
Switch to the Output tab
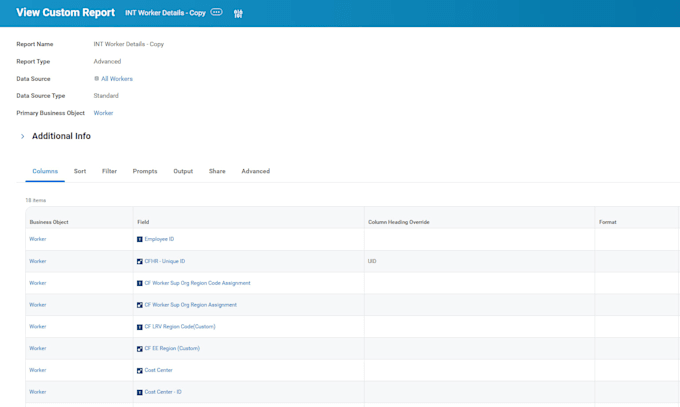point(183,171)
